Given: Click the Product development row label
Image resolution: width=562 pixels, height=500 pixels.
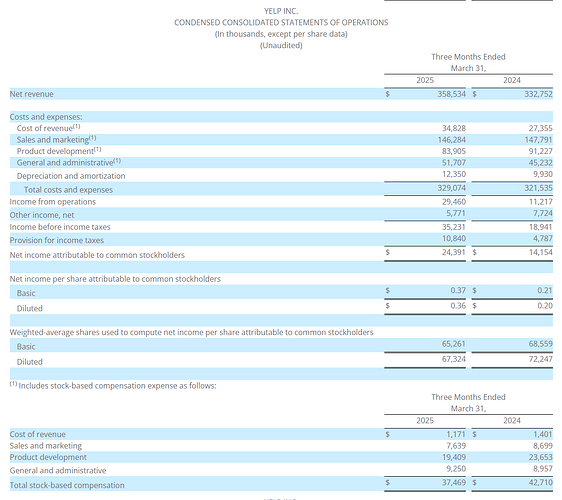Looking at the screenshot, I should (59, 151).
